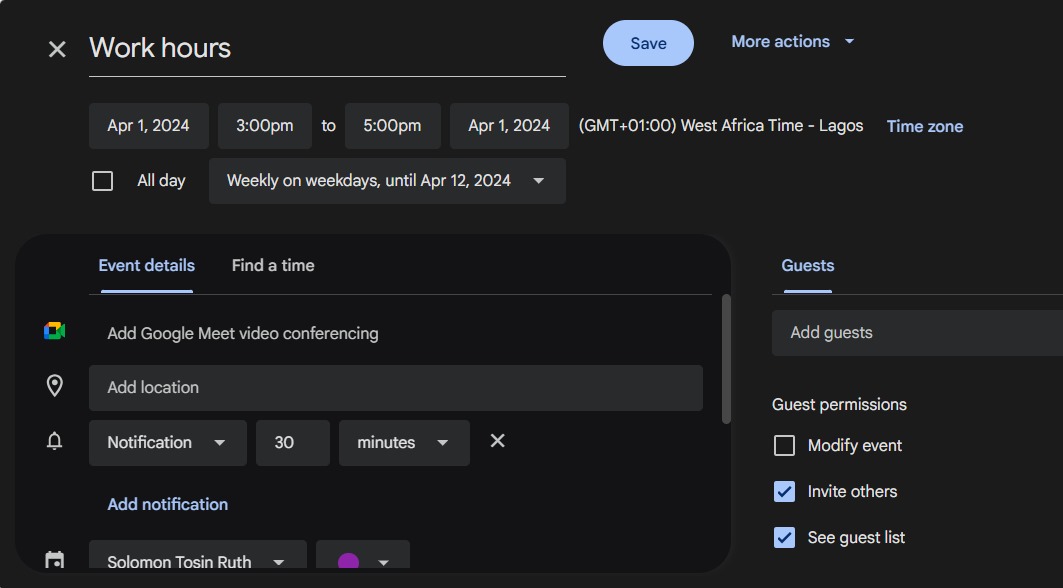1063x588 pixels.
Task: Click Add notification to add another reminder
Action: 167,504
